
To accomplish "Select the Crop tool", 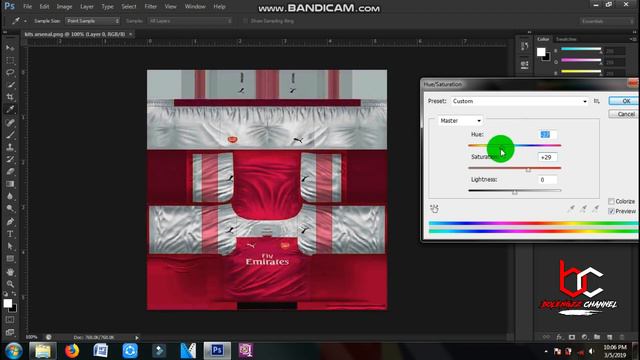I will tap(10, 97).
